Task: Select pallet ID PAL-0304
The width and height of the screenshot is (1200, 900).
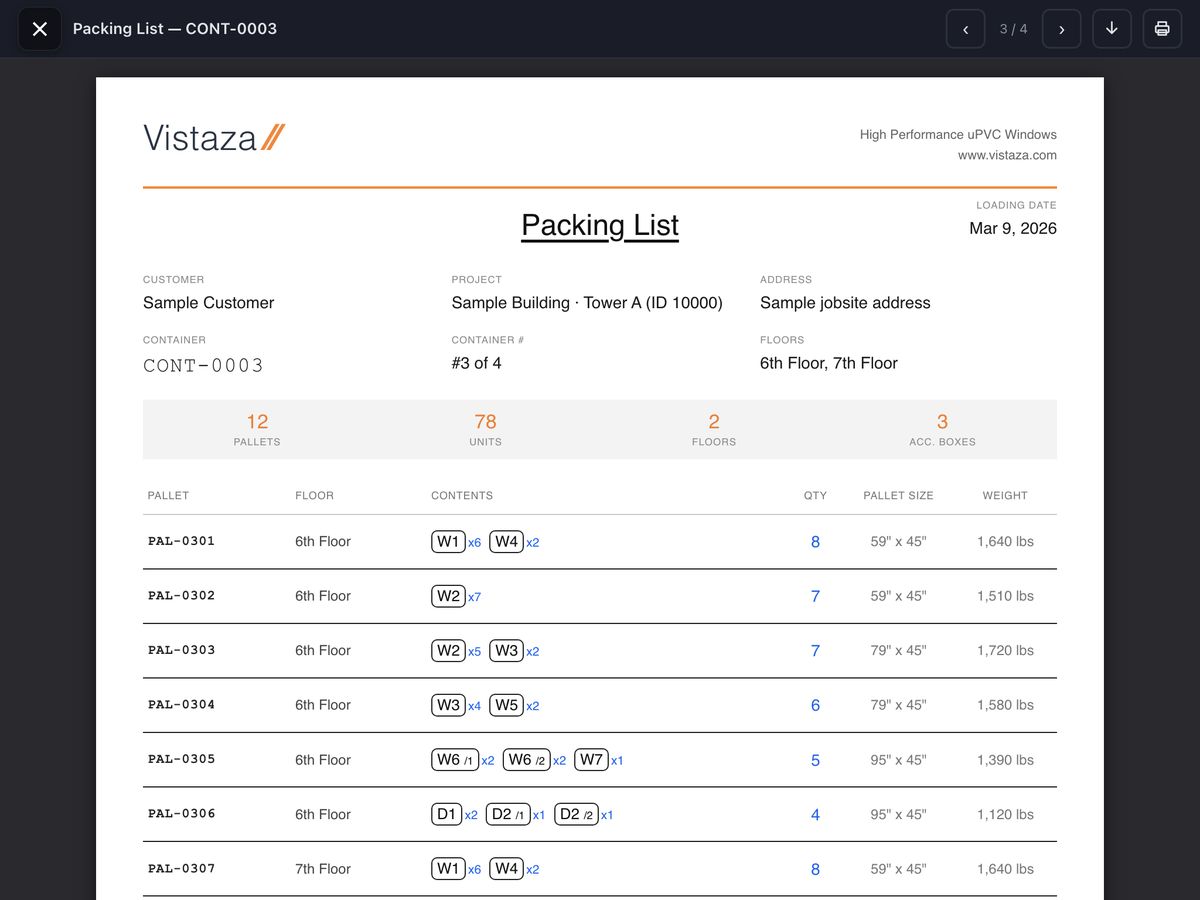Action: click(x=181, y=705)
